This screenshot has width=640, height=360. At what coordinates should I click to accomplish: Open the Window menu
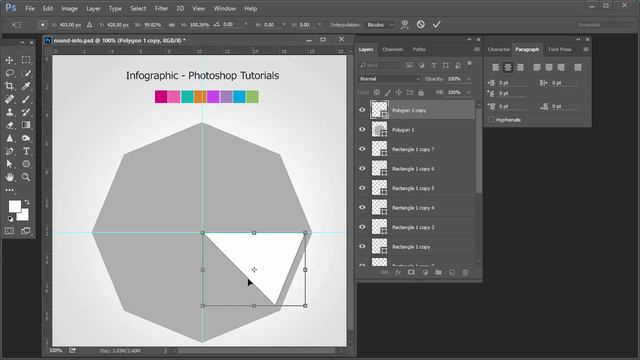click(x=224, y=8)
